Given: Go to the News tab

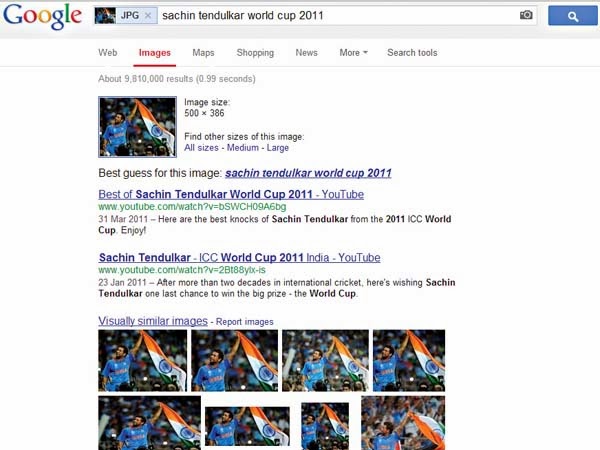Looking at the screenshot, I should pyautogui.click(x=307, y=53).
